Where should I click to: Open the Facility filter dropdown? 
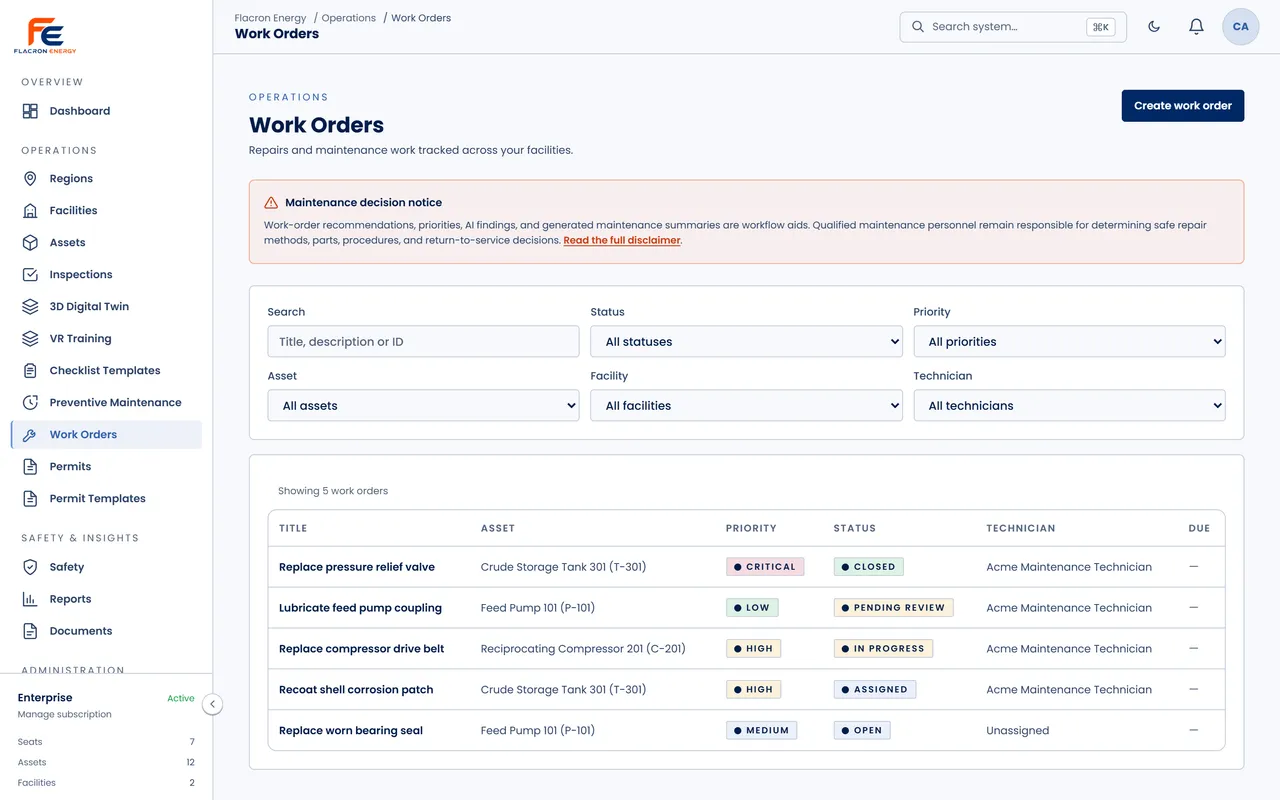point(746,406)
